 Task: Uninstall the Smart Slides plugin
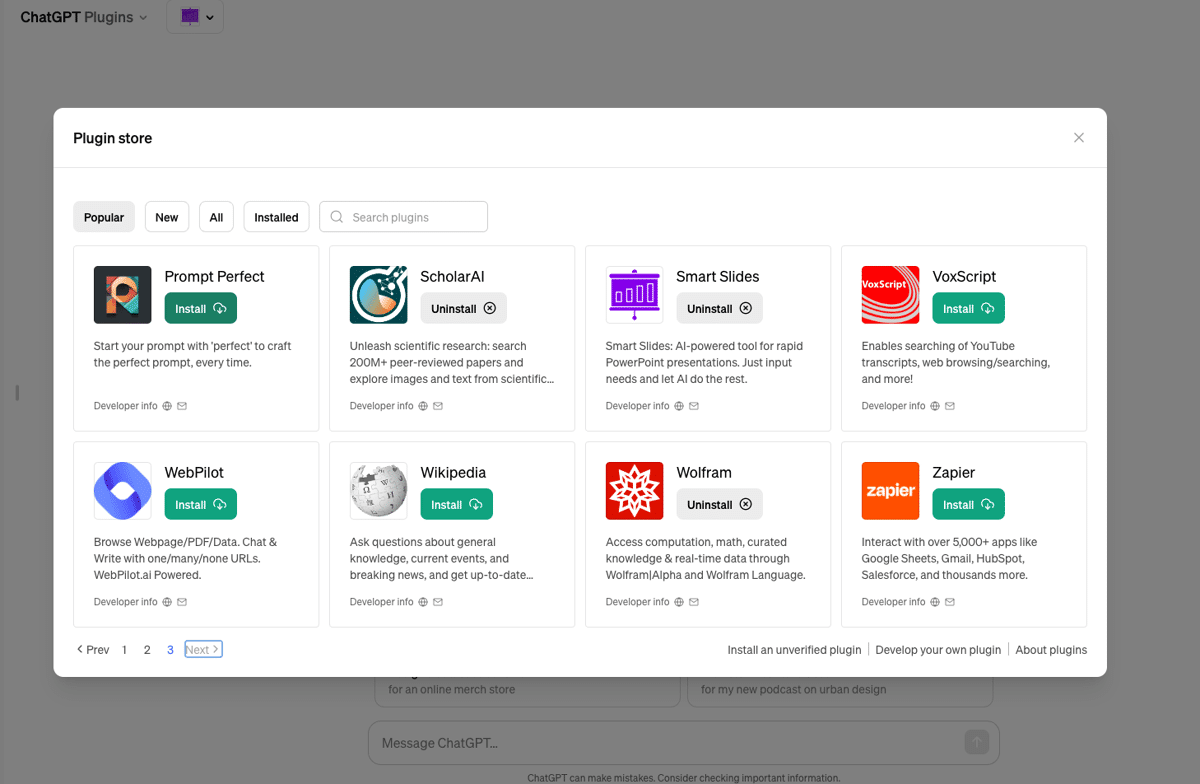coord(719,308)
